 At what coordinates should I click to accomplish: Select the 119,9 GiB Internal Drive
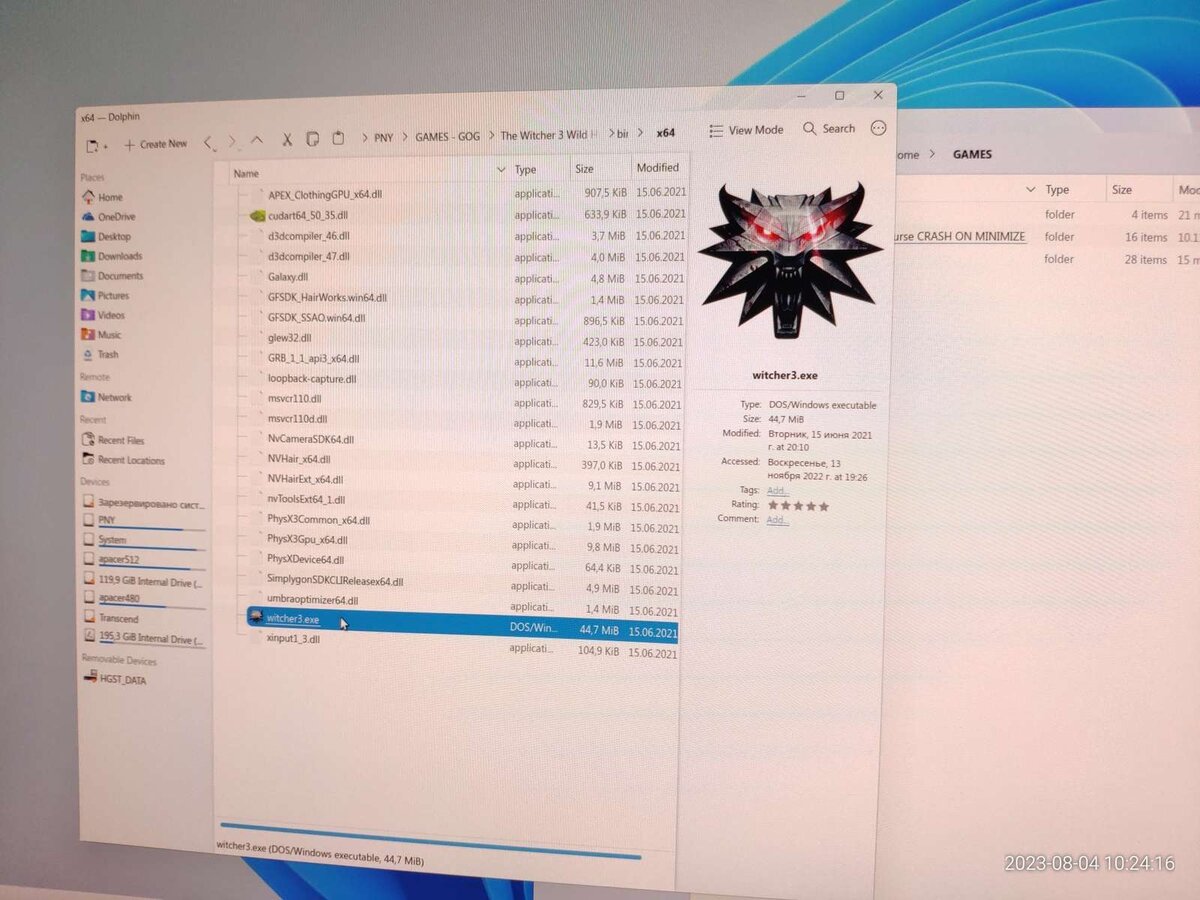[143, 582]
